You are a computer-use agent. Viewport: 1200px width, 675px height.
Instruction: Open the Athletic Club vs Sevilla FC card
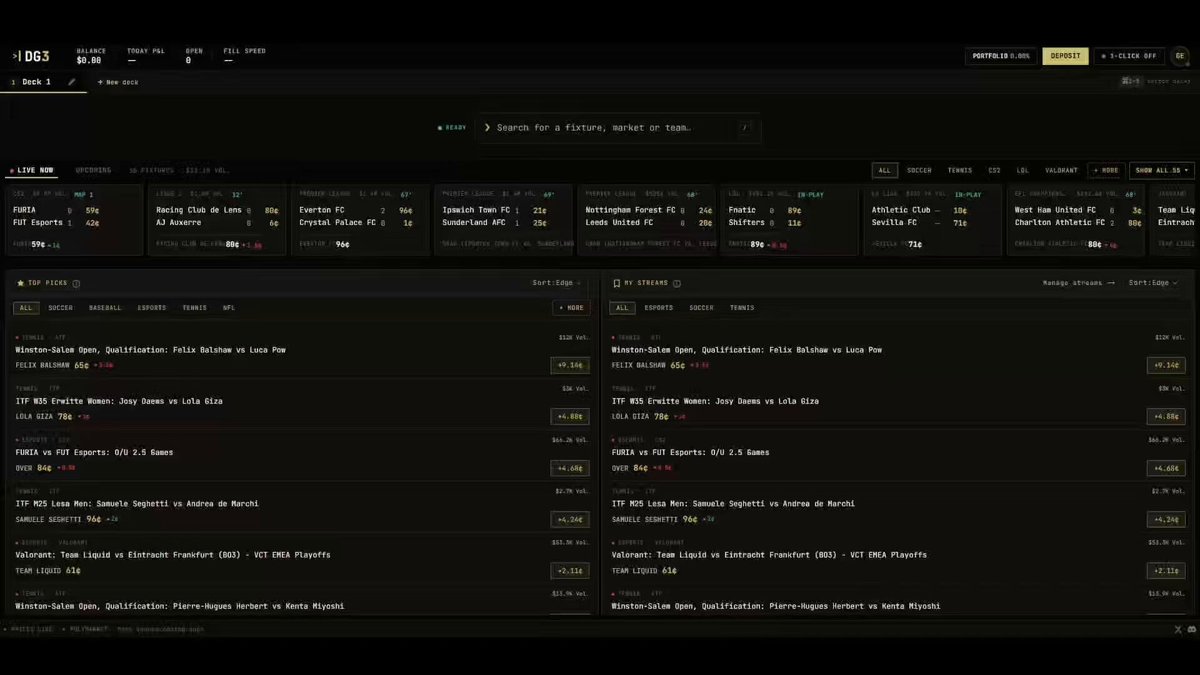coord(932,220)
